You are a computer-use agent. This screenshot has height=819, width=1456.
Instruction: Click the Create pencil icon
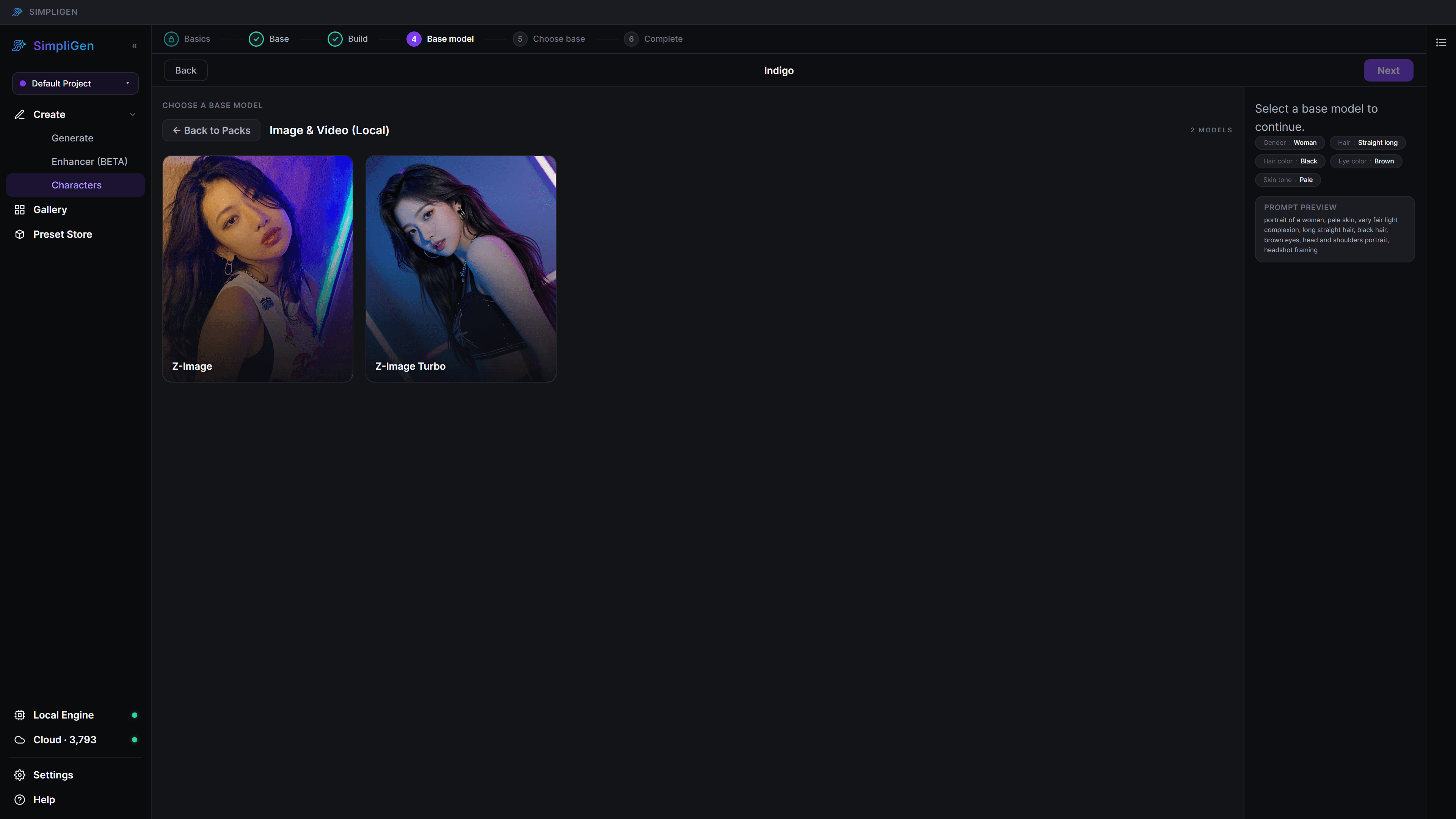point(20,114)
